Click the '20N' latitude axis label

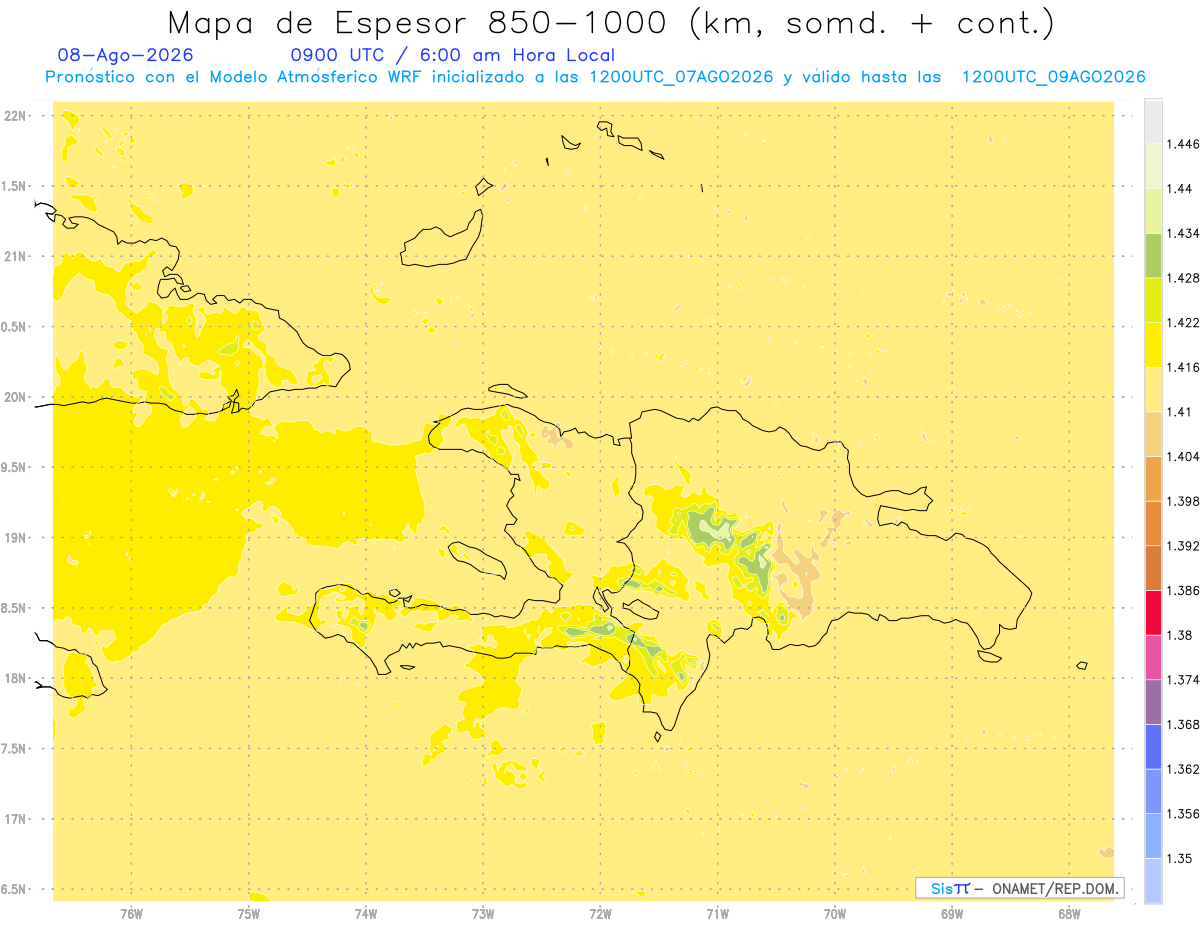pyautogui.click(x=16, y=397)
